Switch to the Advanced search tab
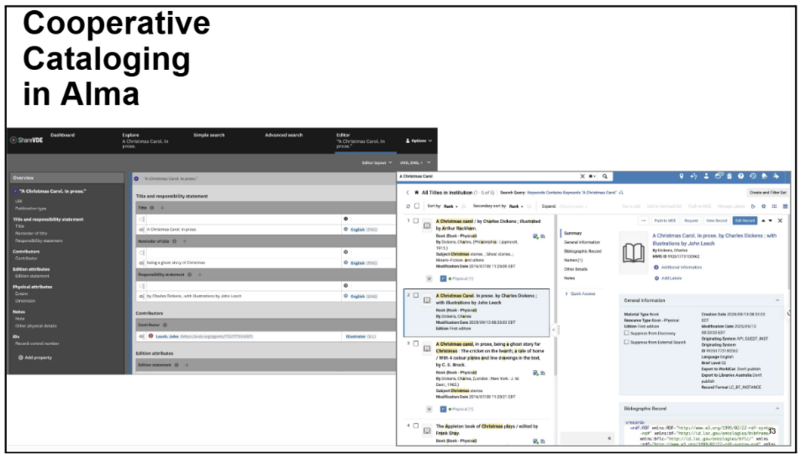The height and width of the screenshot is (455, 800). [x=283, y=134]
